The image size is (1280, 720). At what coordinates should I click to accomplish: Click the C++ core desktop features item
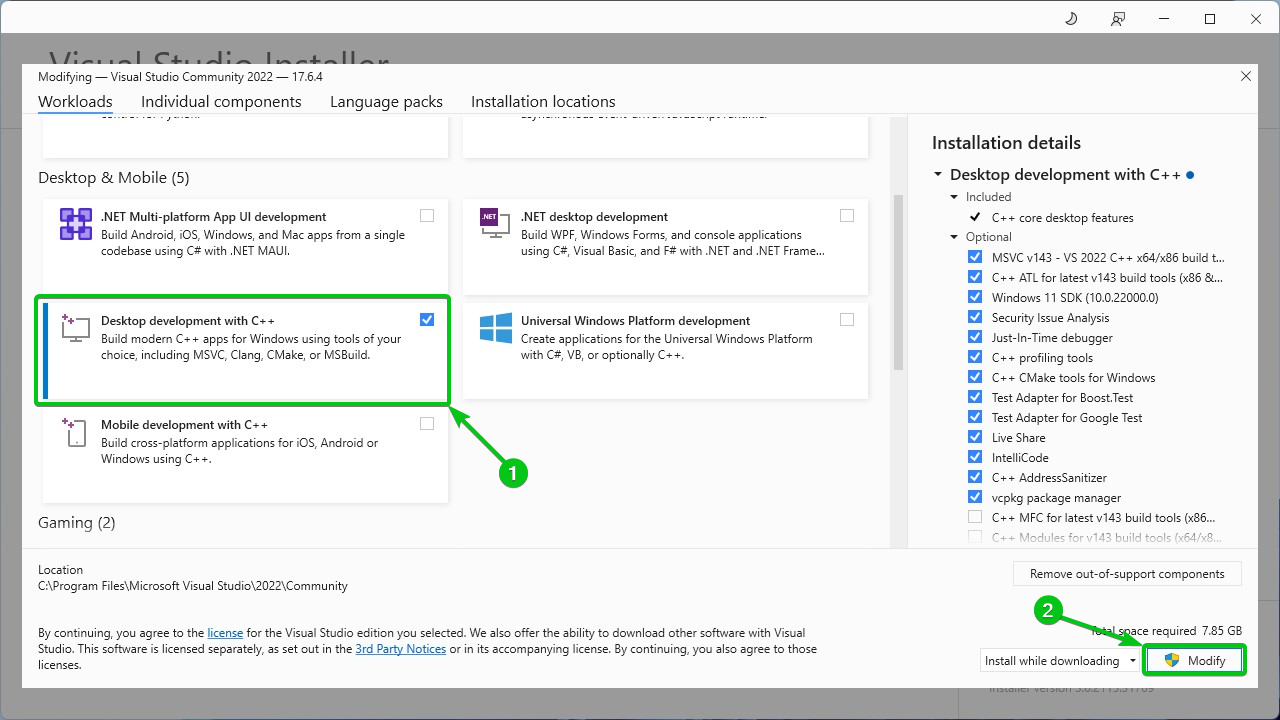coord(1062,217)
